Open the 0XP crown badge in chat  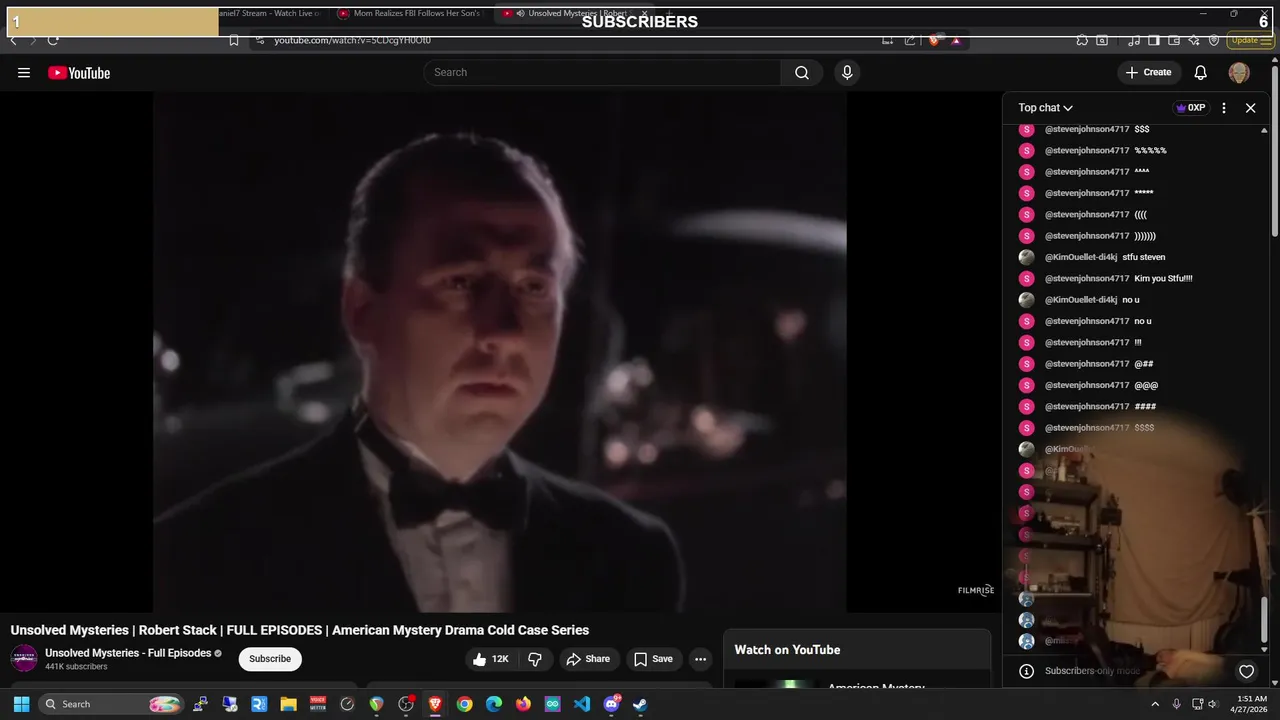point(1190,108)
